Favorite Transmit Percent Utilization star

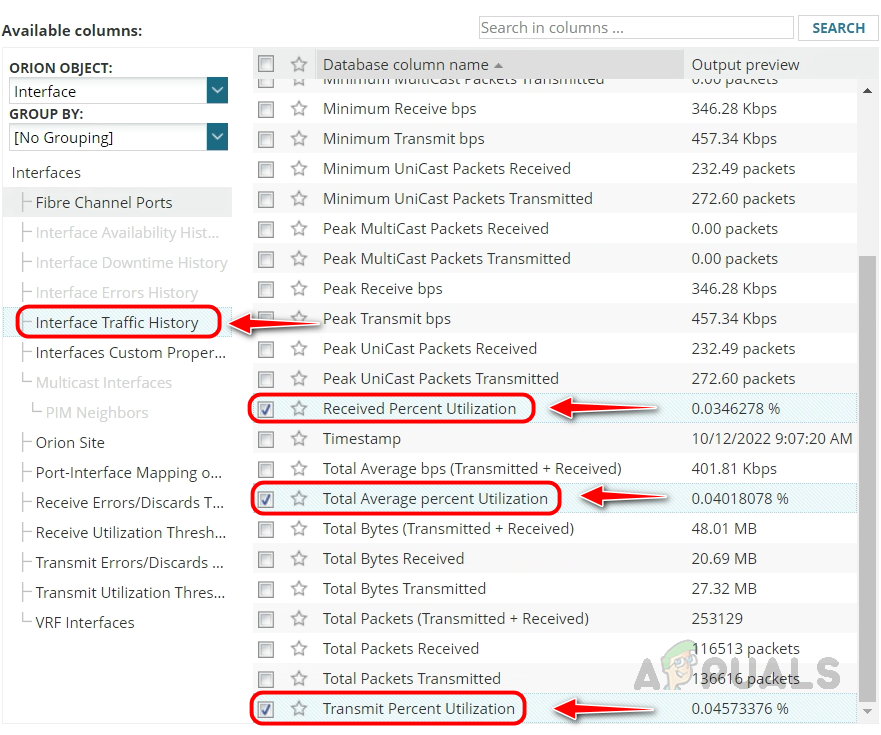tap(299, 708)
